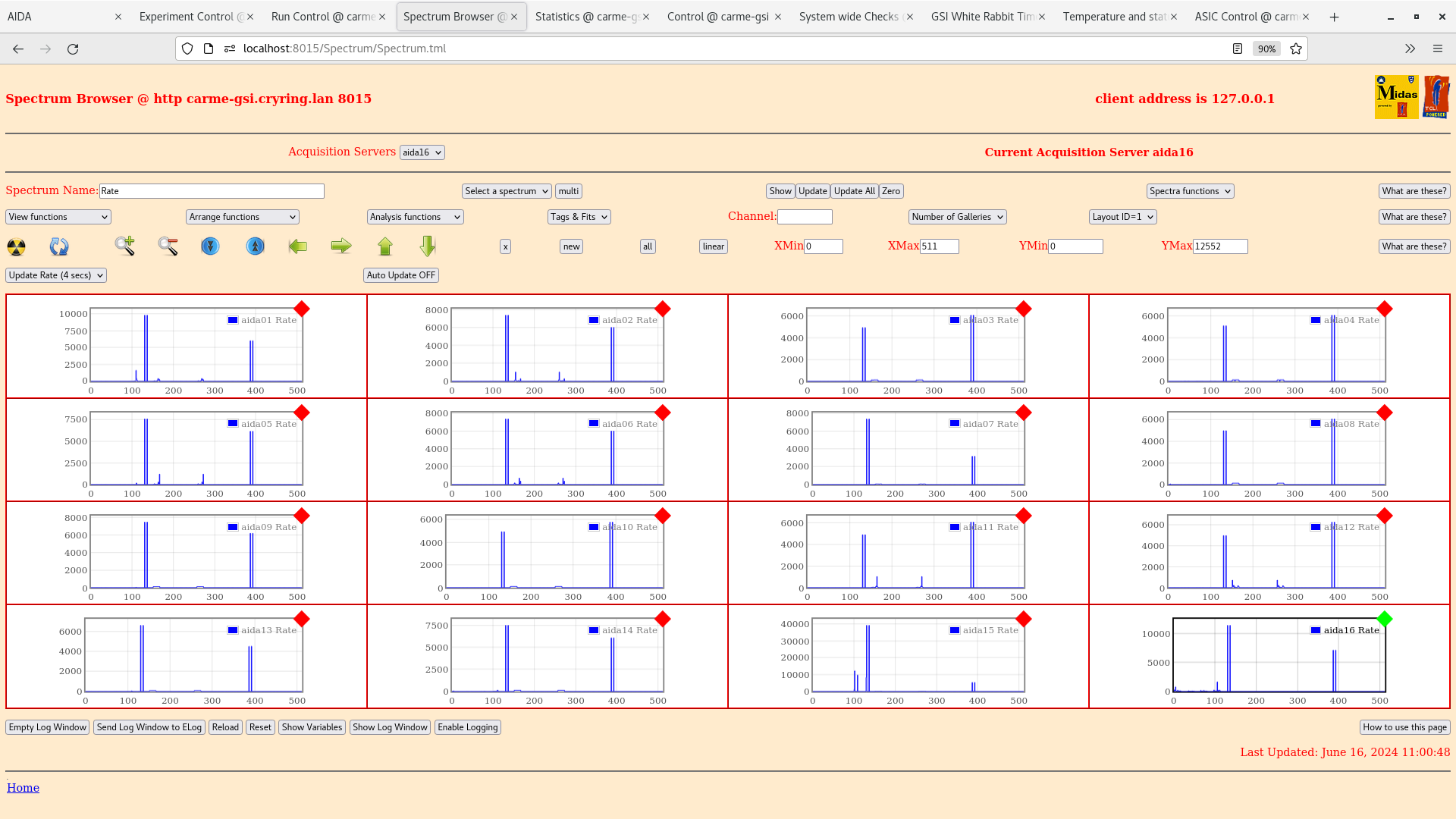
Task: Click the green up arrow icon
Action: [x=385, y=246]
